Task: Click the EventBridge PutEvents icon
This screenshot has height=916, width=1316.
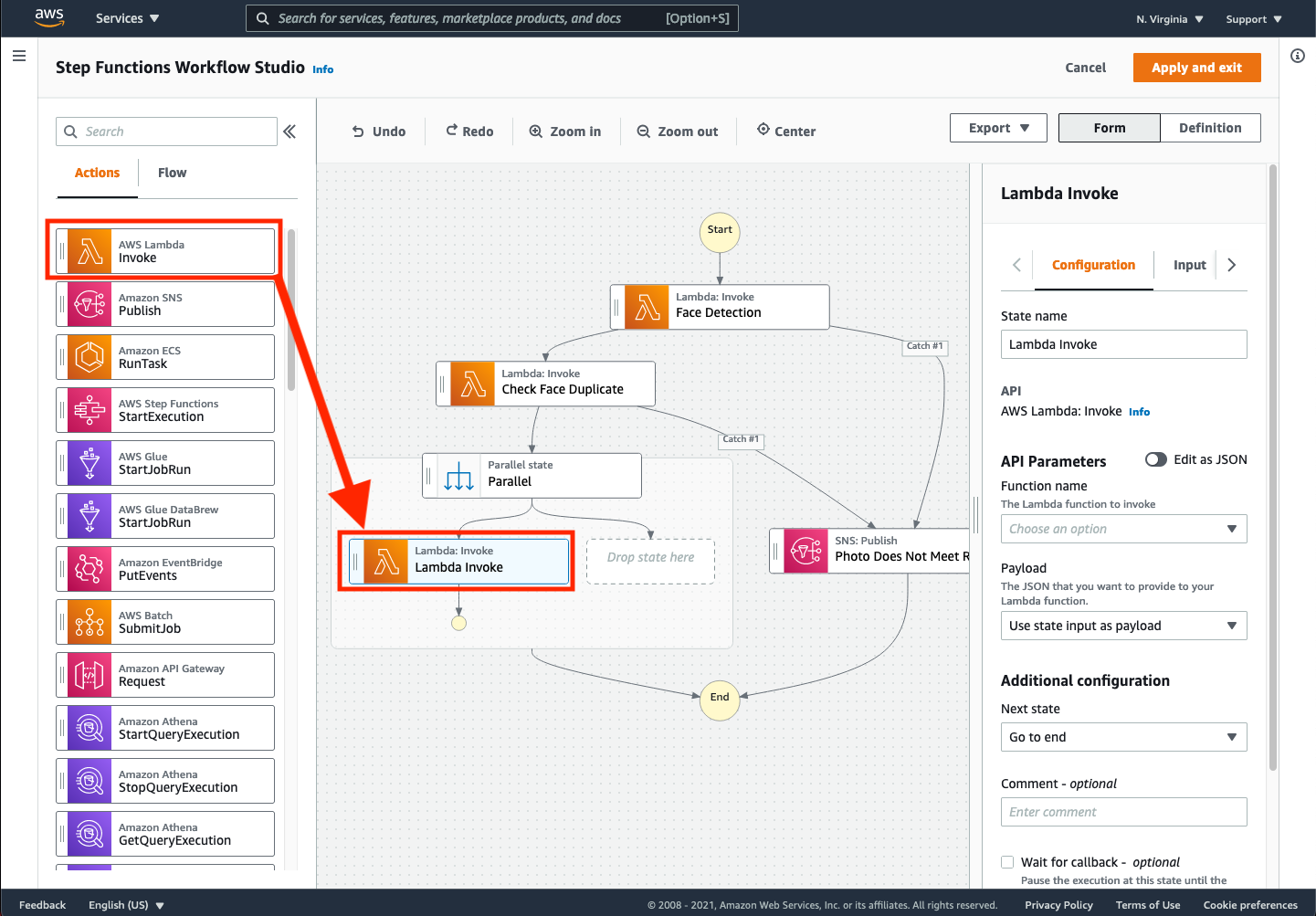Action: coord(89,569)
